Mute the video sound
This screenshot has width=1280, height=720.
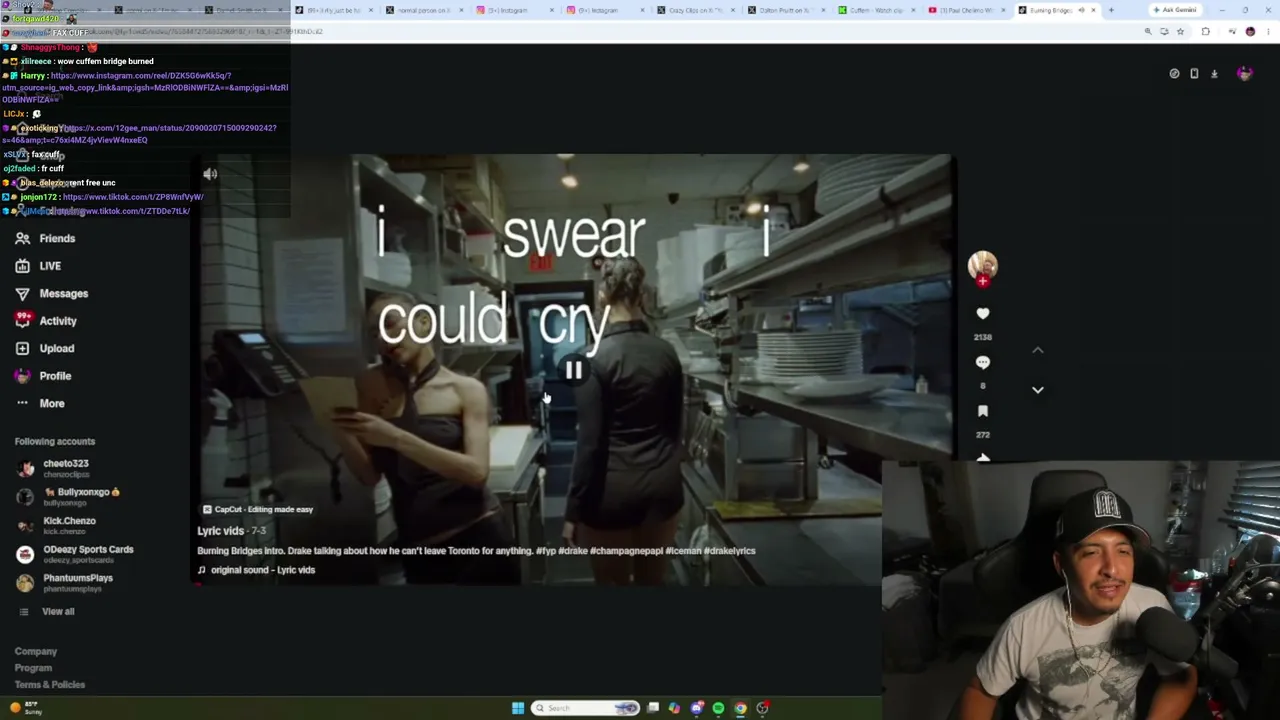tap(210, 174)
